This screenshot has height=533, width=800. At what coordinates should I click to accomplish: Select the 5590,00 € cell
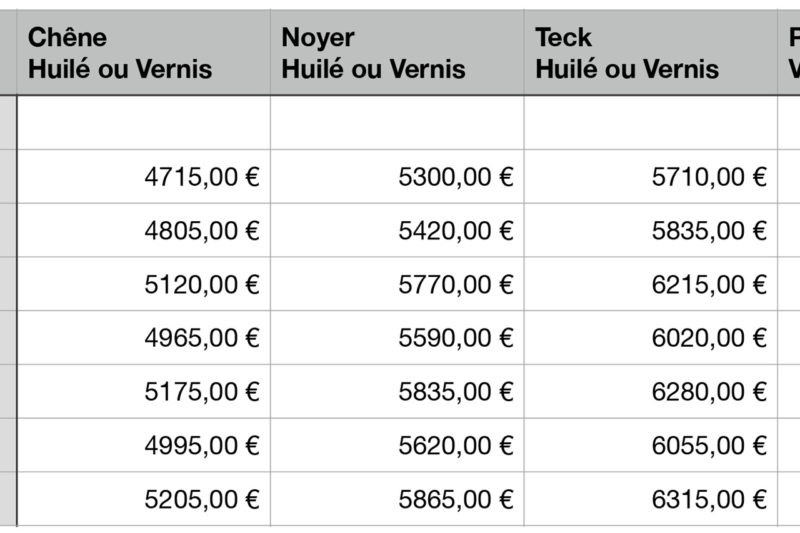click(x=397, y=338)
